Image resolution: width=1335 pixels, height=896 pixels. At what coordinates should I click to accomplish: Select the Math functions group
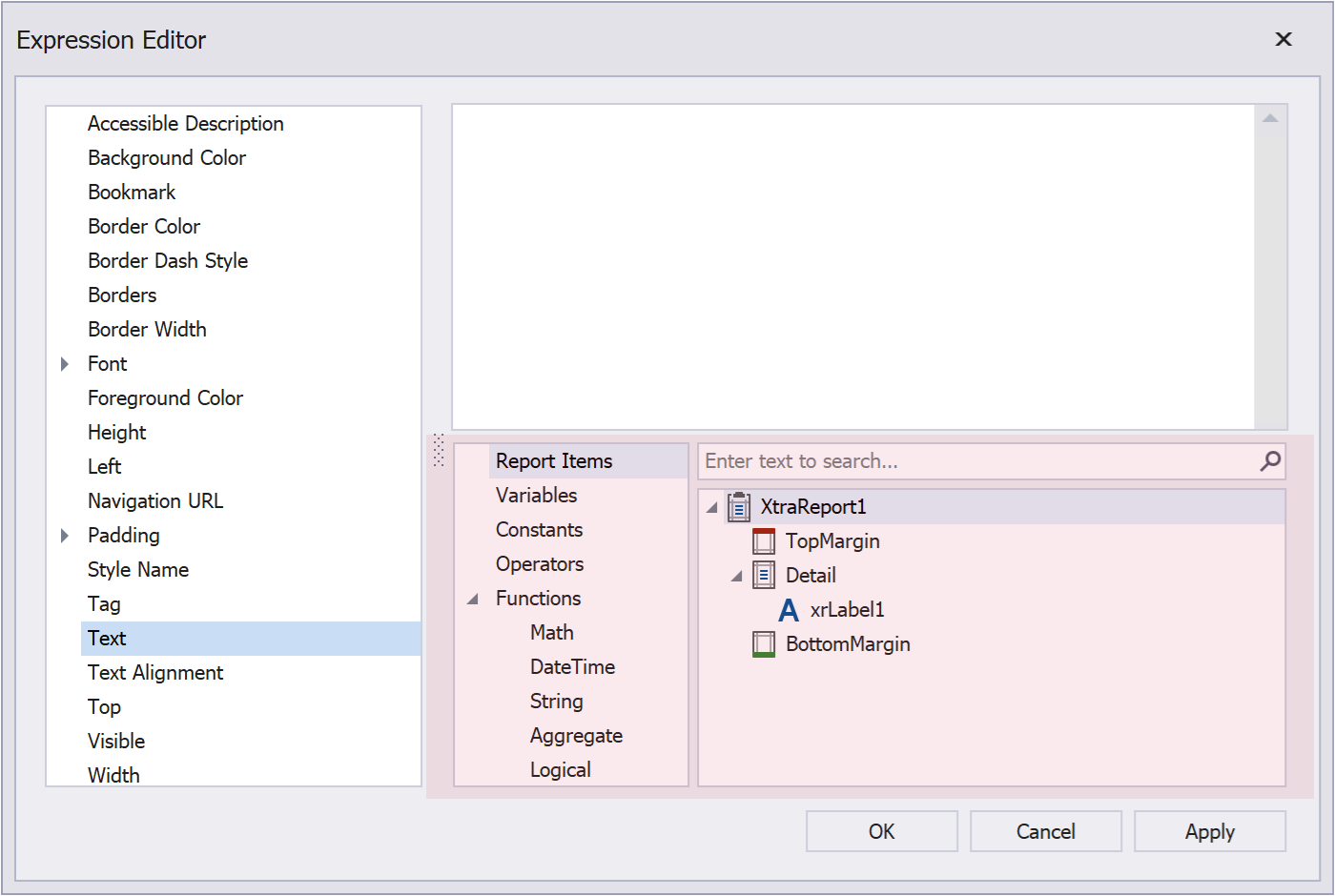click(x=551, y=632)
